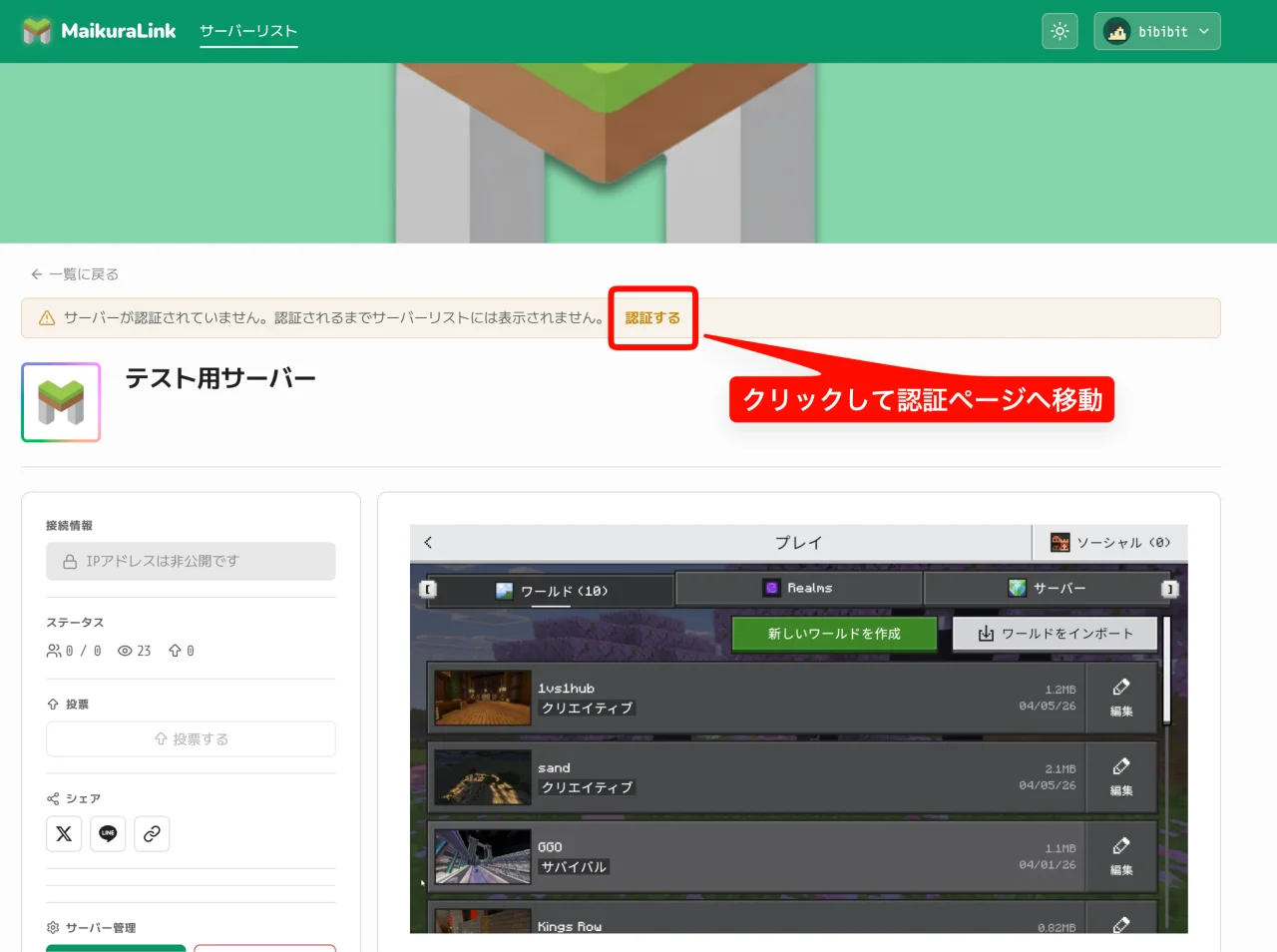Image resolution: width=1277 pixels, height=952 pixels.
Task: Click the upvote count icon under ステータス
Action: [175, 651]
